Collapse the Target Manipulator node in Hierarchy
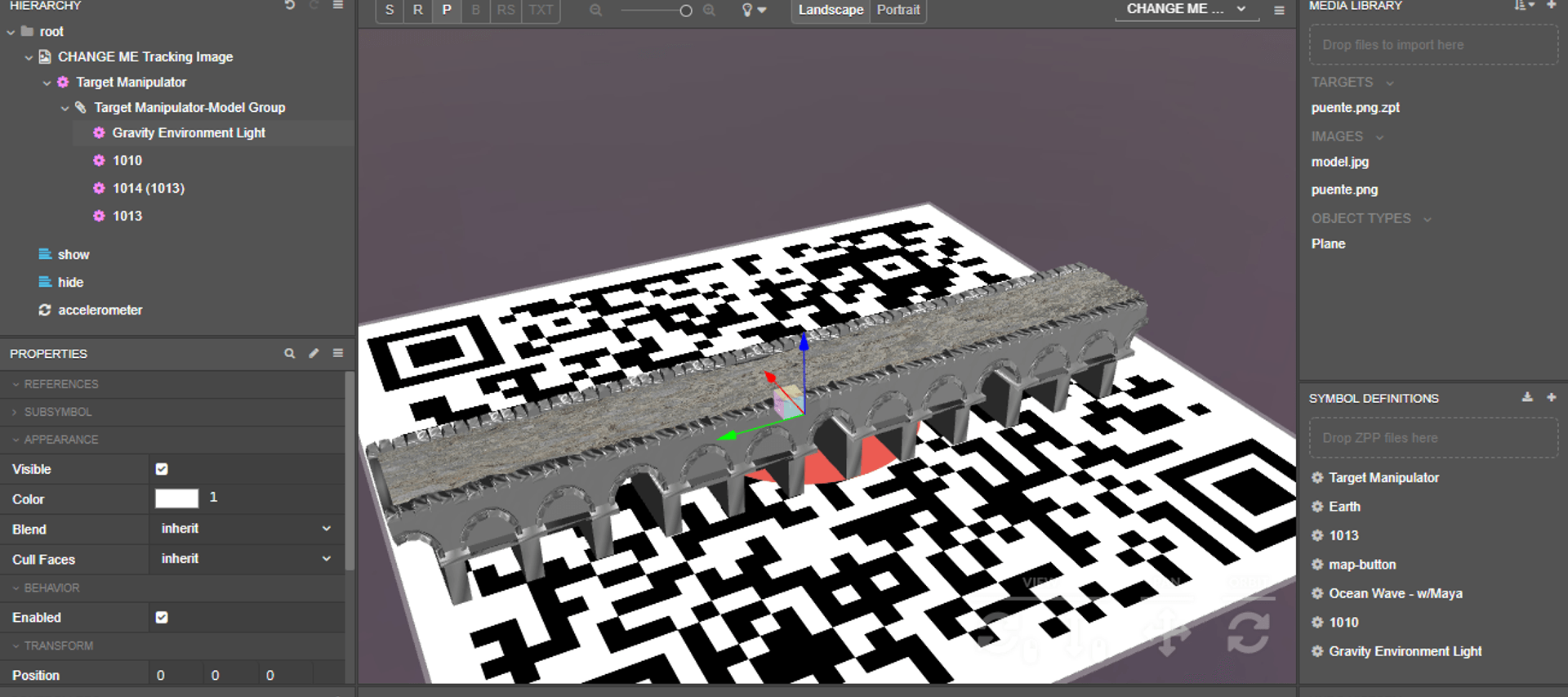 coord(47,83)
